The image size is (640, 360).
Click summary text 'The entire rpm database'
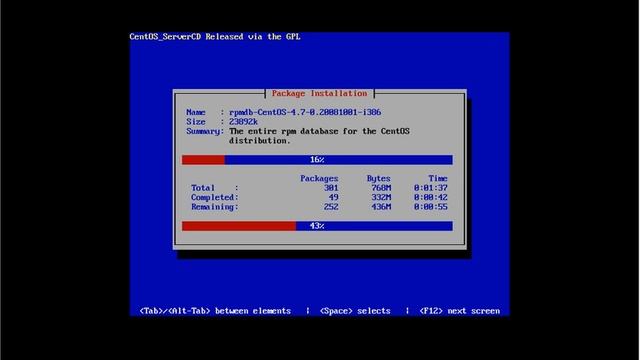(x=284, y=131)
